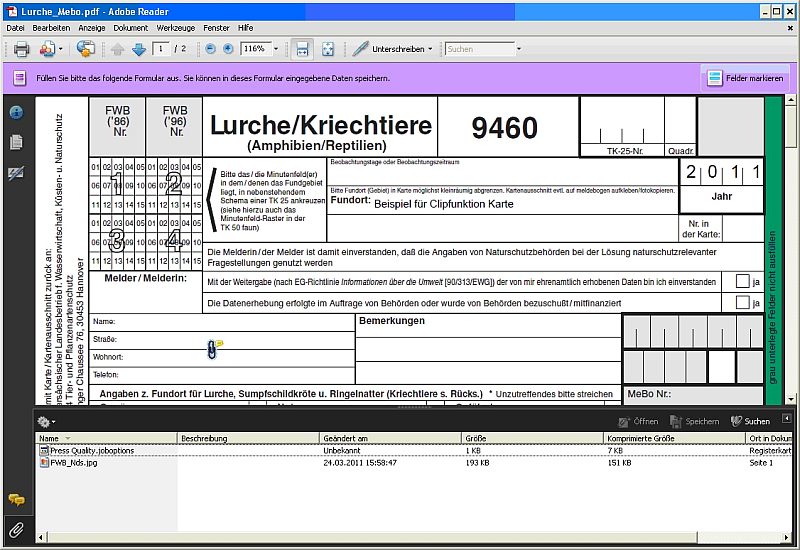Check the first 'ja' checkbox for Weitergabe
The width and height of the screenshot is (800, 550).
pyautogui.click(x=742, y=281)
